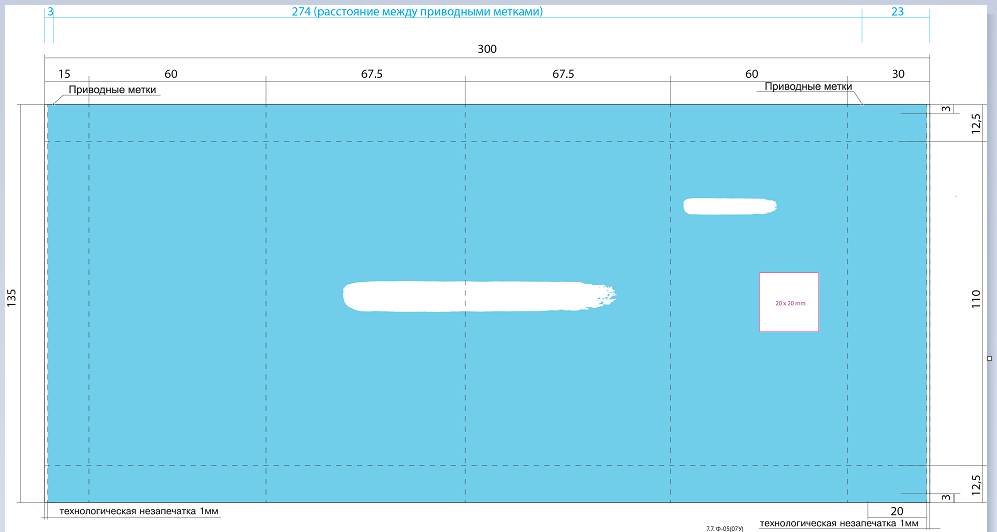This screenshot has height=532, width=997.
Task: Select the bottom-right 'технологическая незапечатка 1мм' text
Action: pos(839,523)
